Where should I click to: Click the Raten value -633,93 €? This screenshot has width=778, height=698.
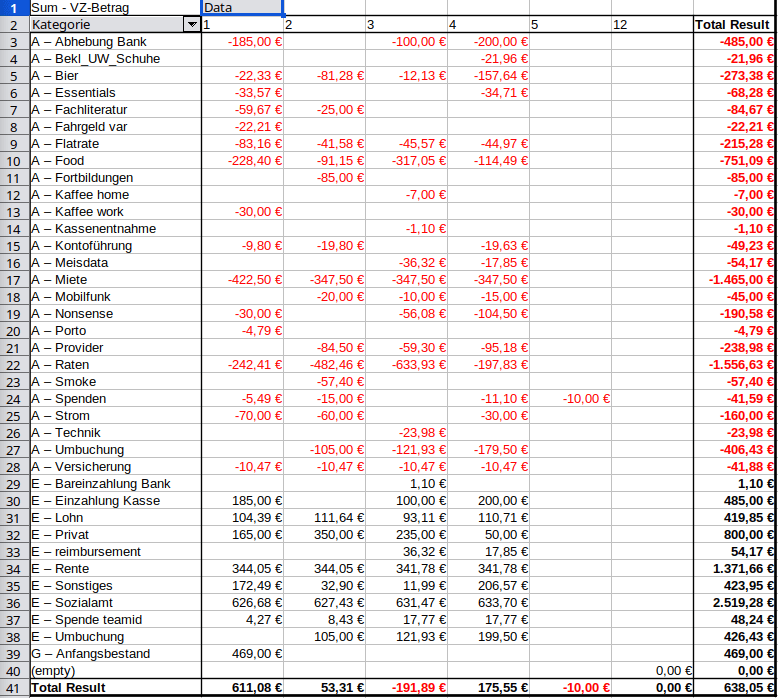405,365
